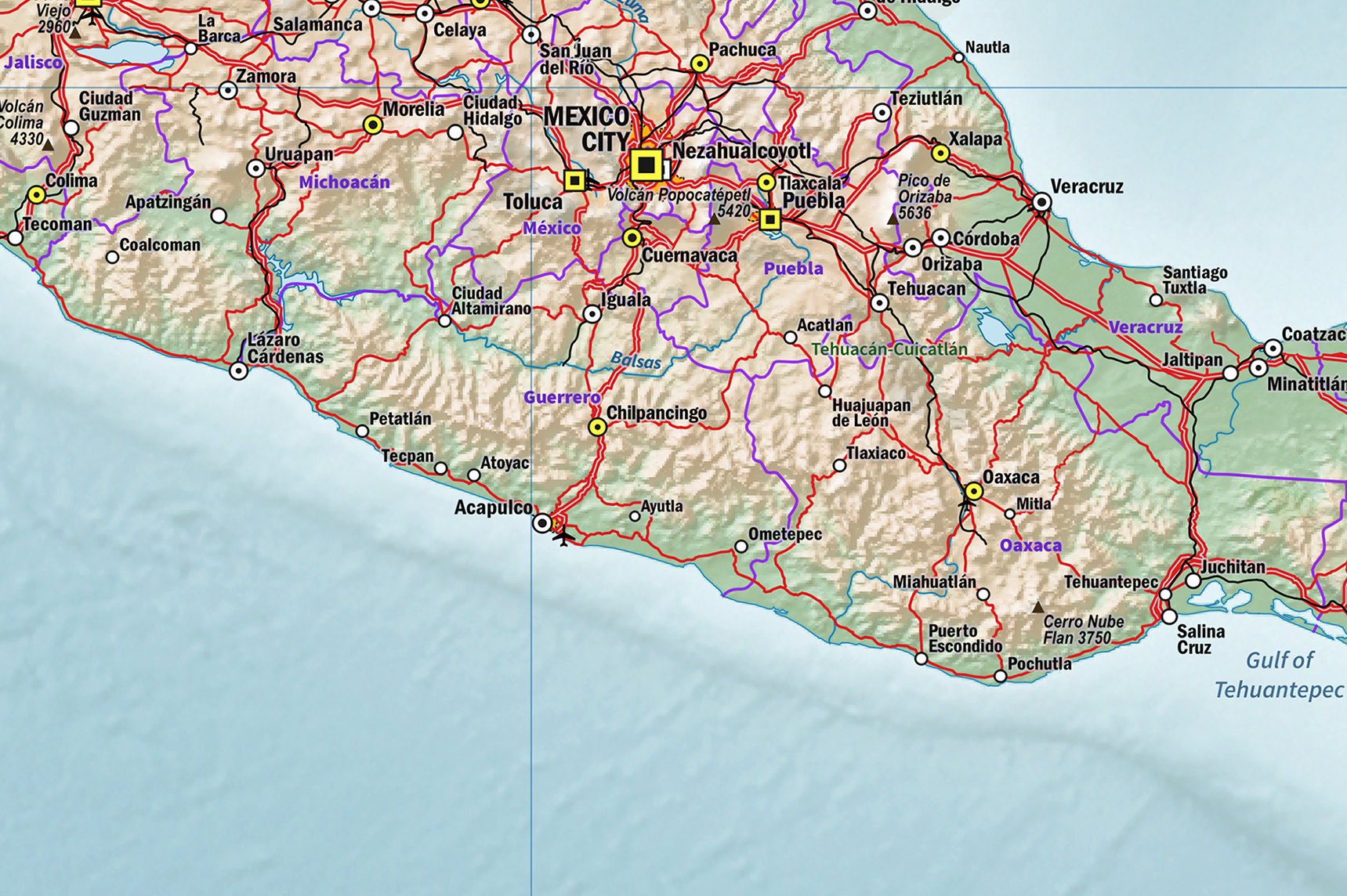Click the blue Balsas river label
The width and height of the screenshot is (1347, 896).
point(635,361)
